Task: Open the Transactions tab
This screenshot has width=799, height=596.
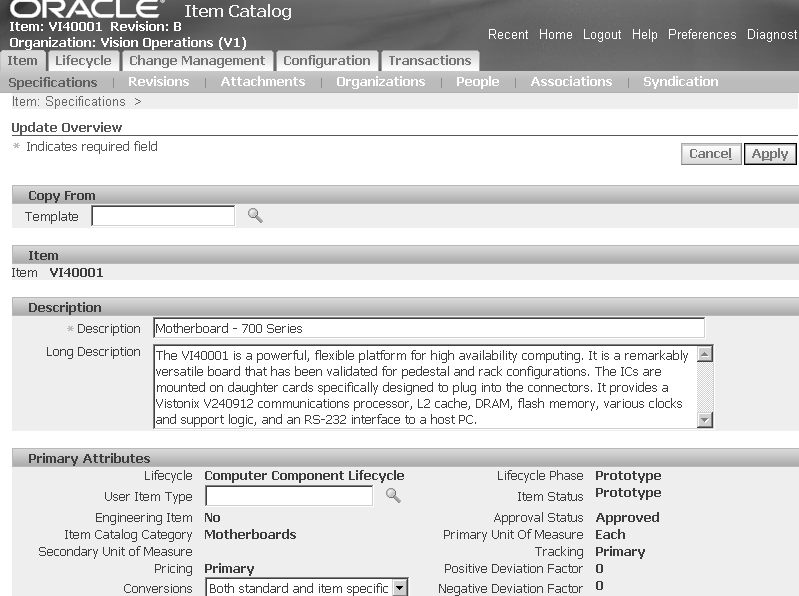Action: [430, 61]
